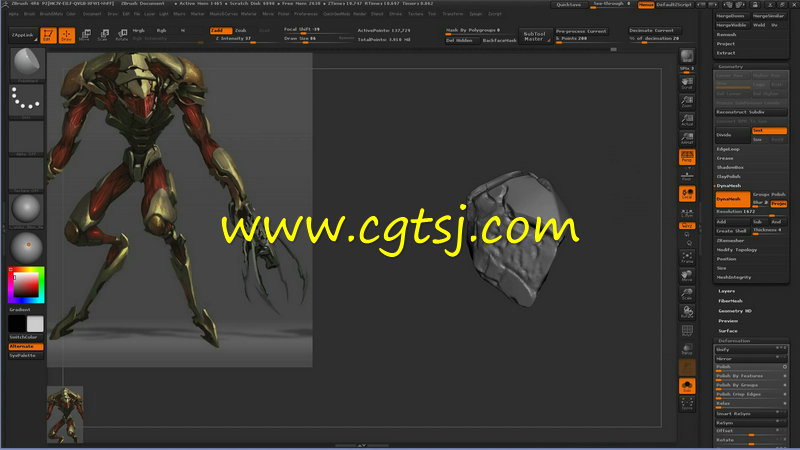Click the Move view icon on right shelf
The image size is (800, 450).
click(x=687, y=276)
